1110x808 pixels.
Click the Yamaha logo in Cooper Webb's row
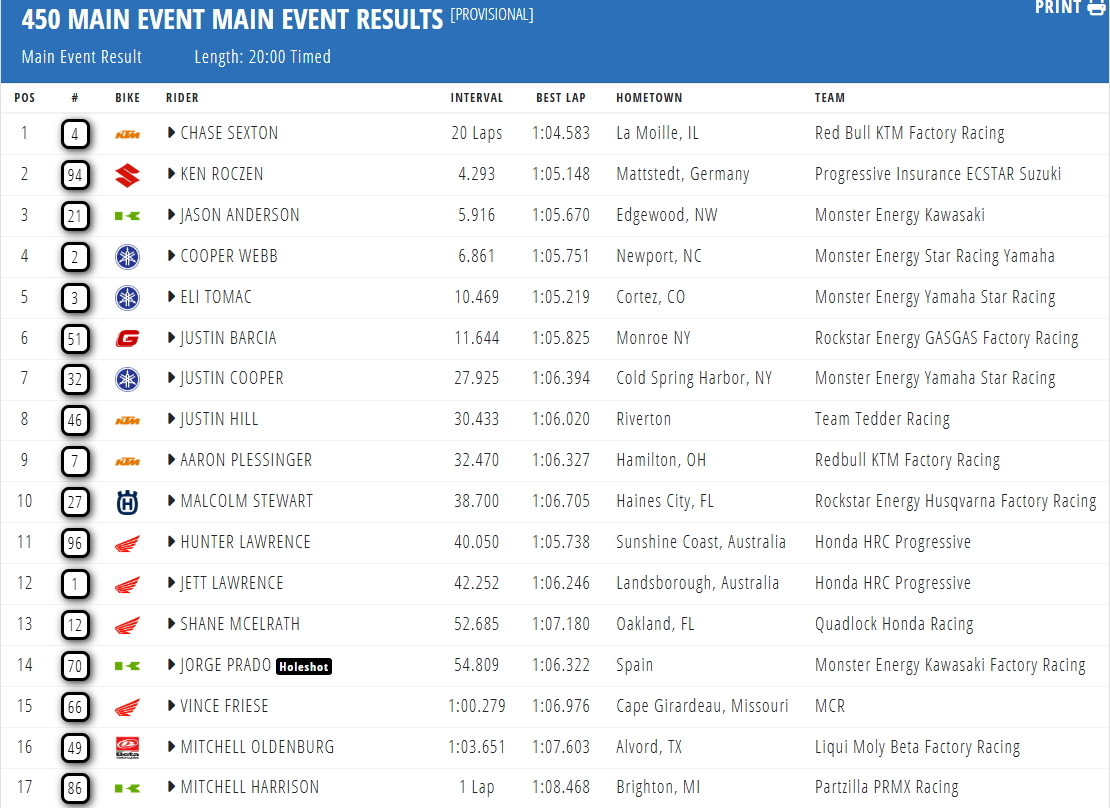pyautogui.click(x=127, y=257)
